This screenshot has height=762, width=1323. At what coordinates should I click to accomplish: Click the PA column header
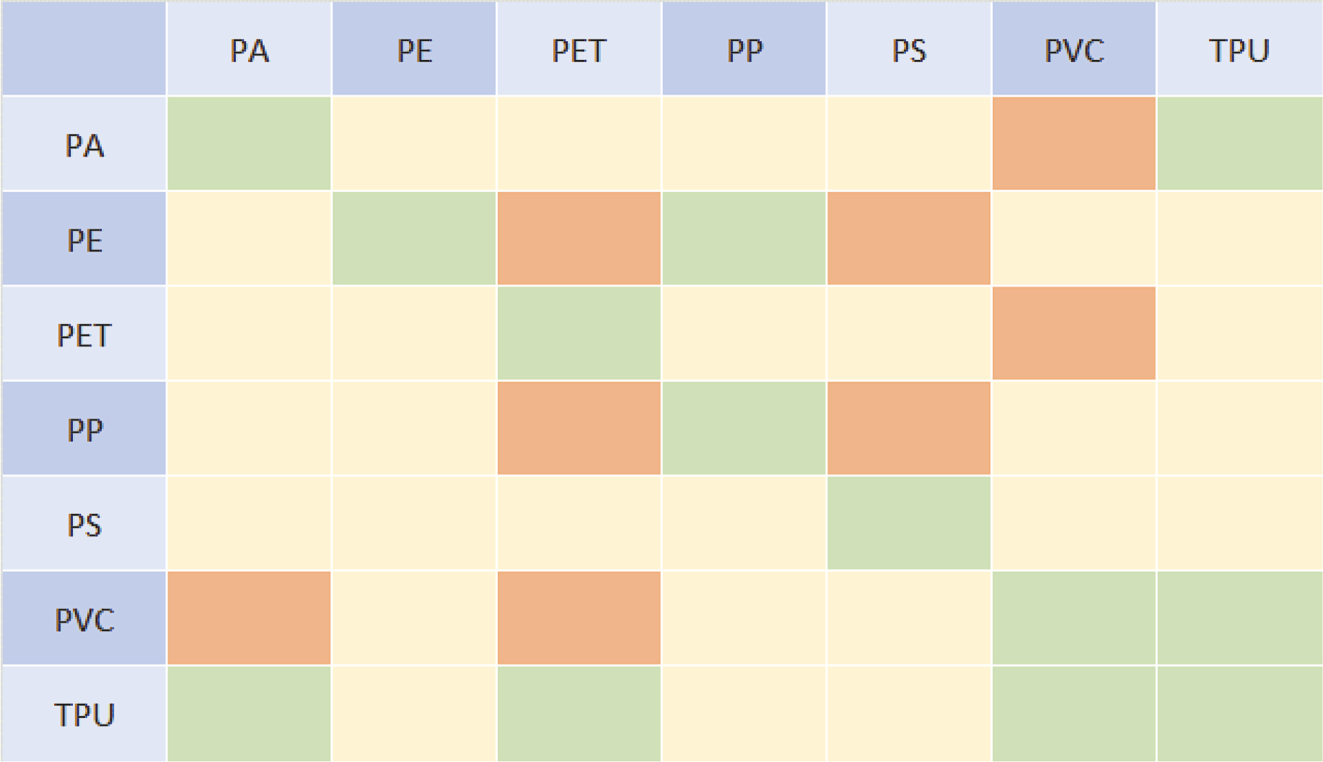click(249, 49)
